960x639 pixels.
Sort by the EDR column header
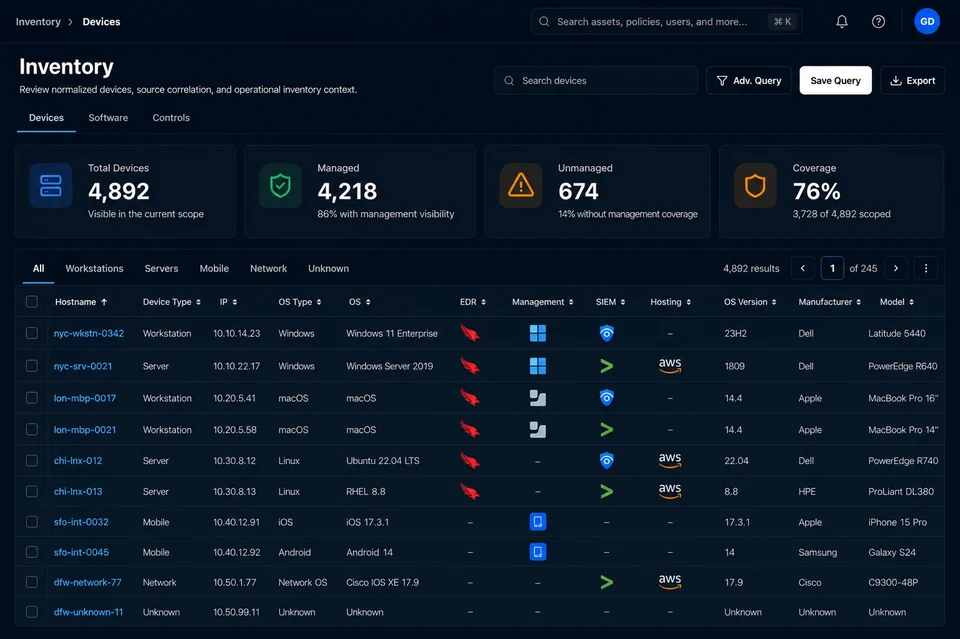473,302
